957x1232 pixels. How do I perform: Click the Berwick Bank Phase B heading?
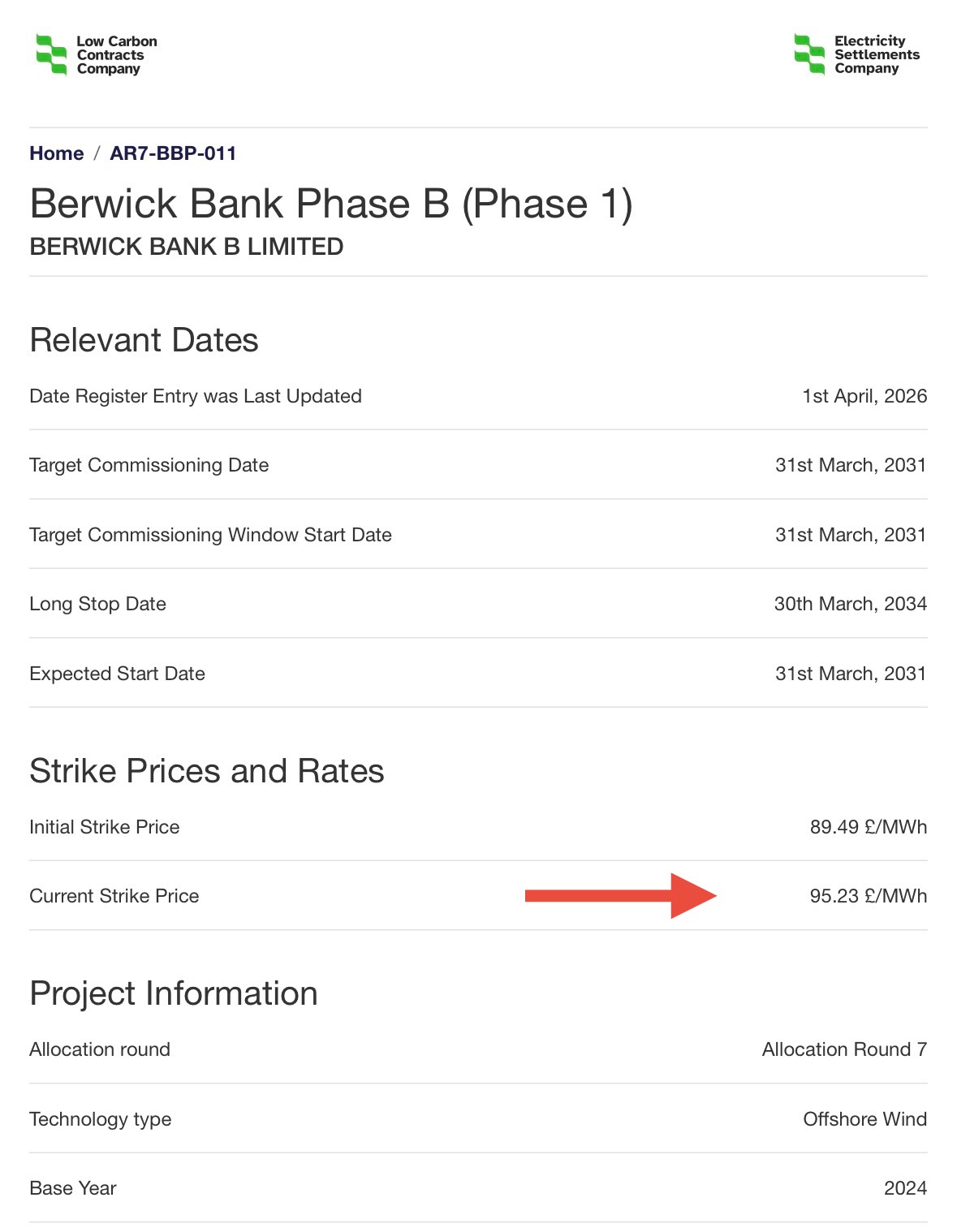330,204
